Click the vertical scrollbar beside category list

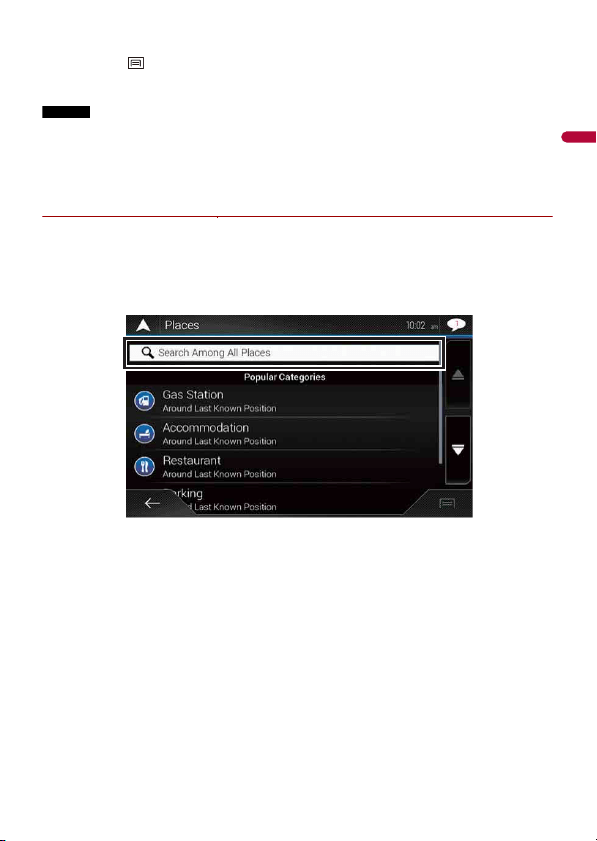pos(441,417)
